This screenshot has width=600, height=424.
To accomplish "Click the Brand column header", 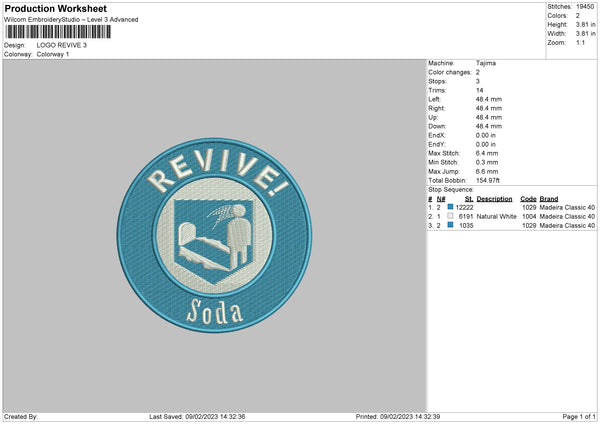I will point(549,198).
